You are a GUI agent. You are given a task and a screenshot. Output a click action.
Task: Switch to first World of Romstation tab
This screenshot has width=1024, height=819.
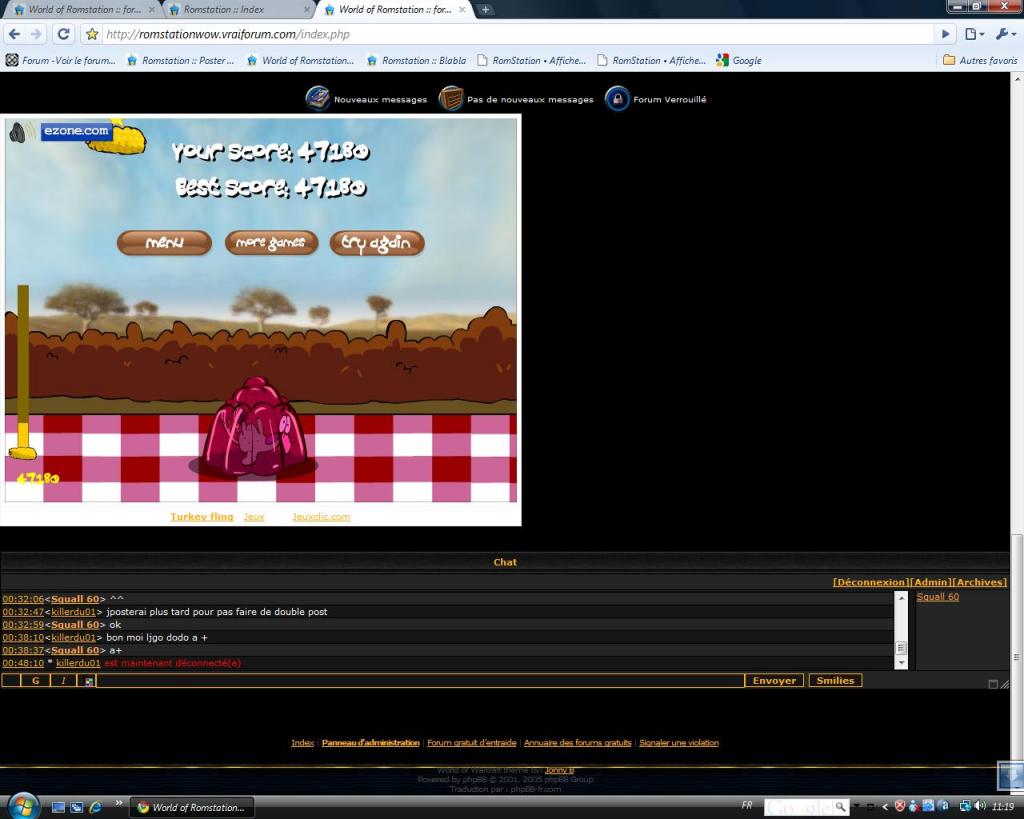84,9
